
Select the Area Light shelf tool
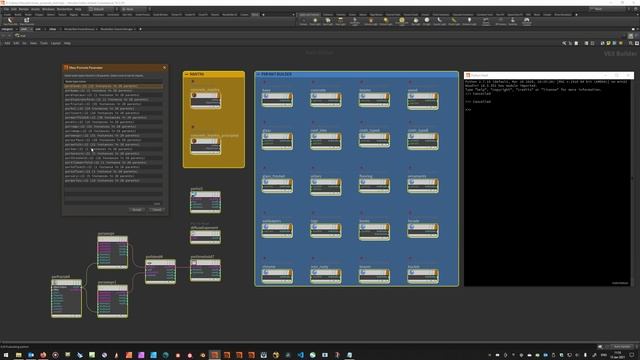(x=340, y=21)
